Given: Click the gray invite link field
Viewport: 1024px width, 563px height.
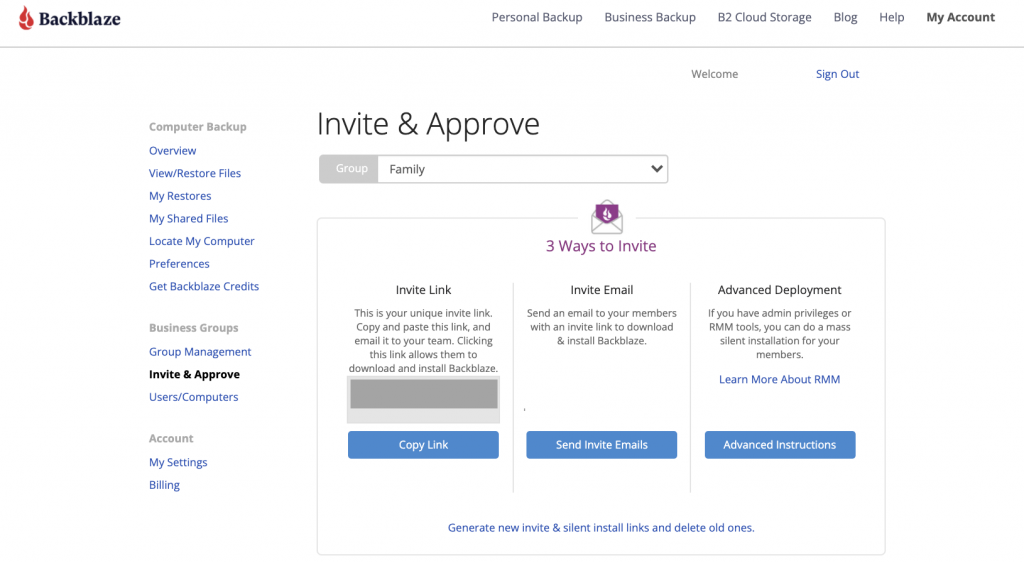Looking at the screenshot, I should (424, 394).
